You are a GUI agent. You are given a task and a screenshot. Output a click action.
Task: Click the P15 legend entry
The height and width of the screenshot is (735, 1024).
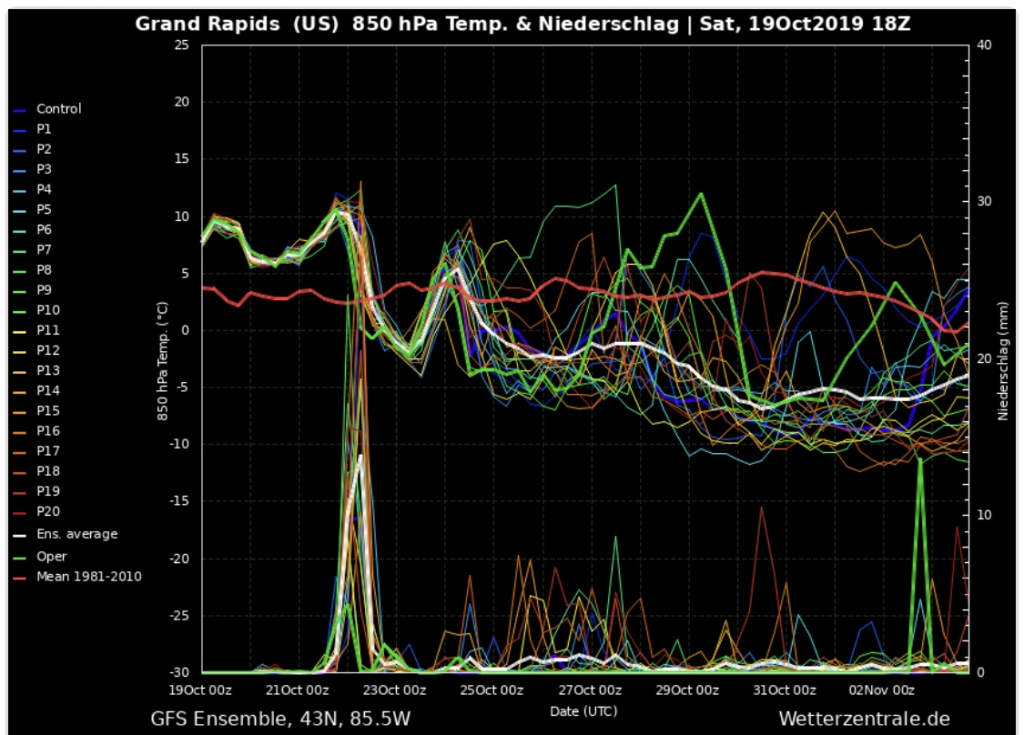[x=48, y=410]
